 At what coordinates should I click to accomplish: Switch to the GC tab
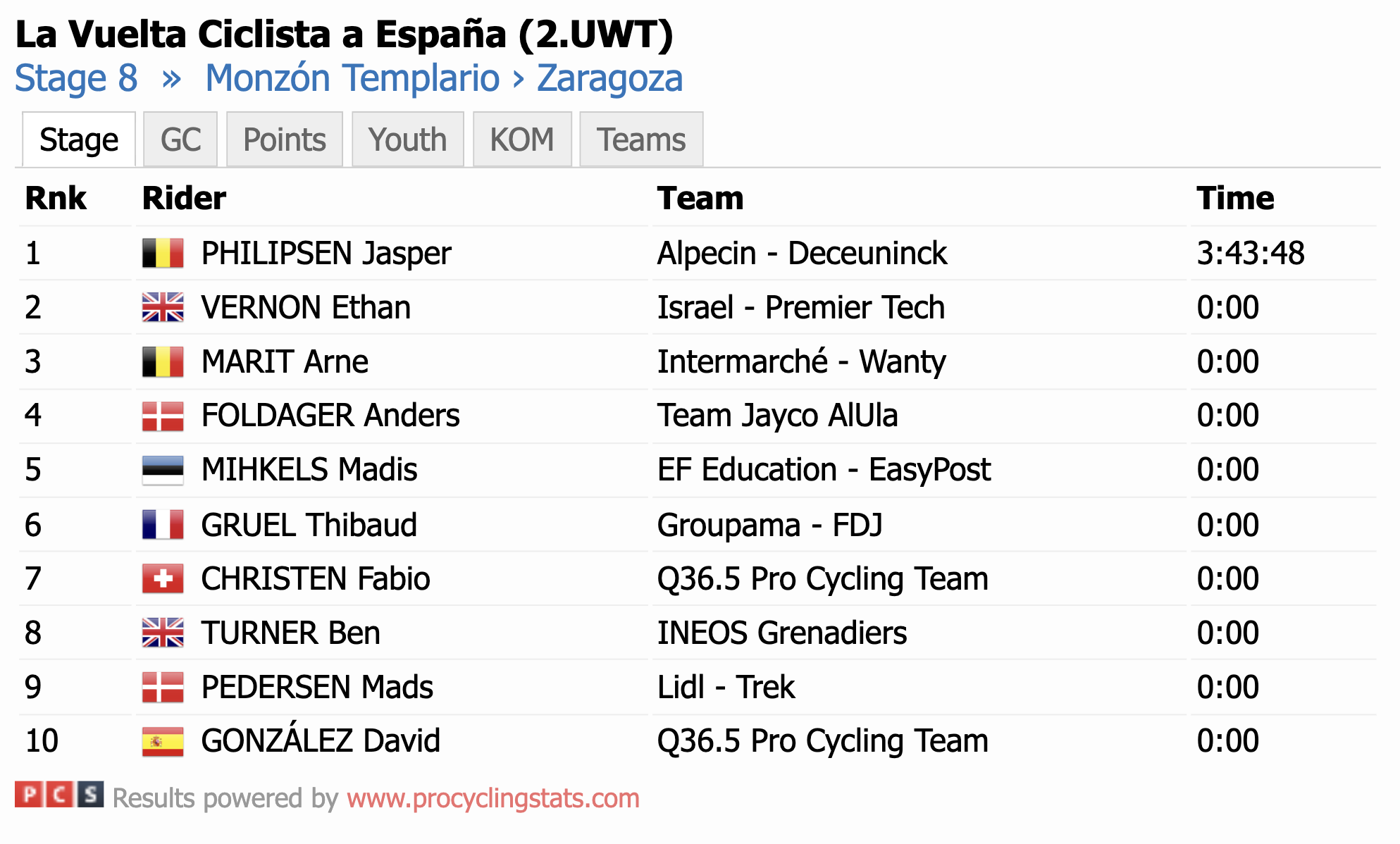[x=180, y=139]
